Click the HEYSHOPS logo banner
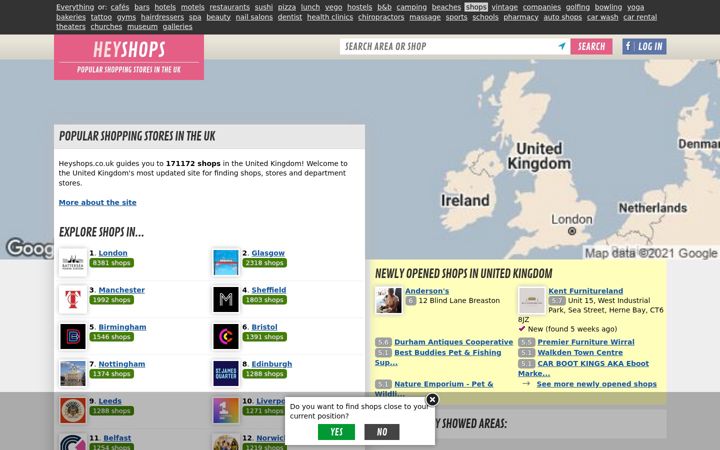720x450 pixels. 129,57
